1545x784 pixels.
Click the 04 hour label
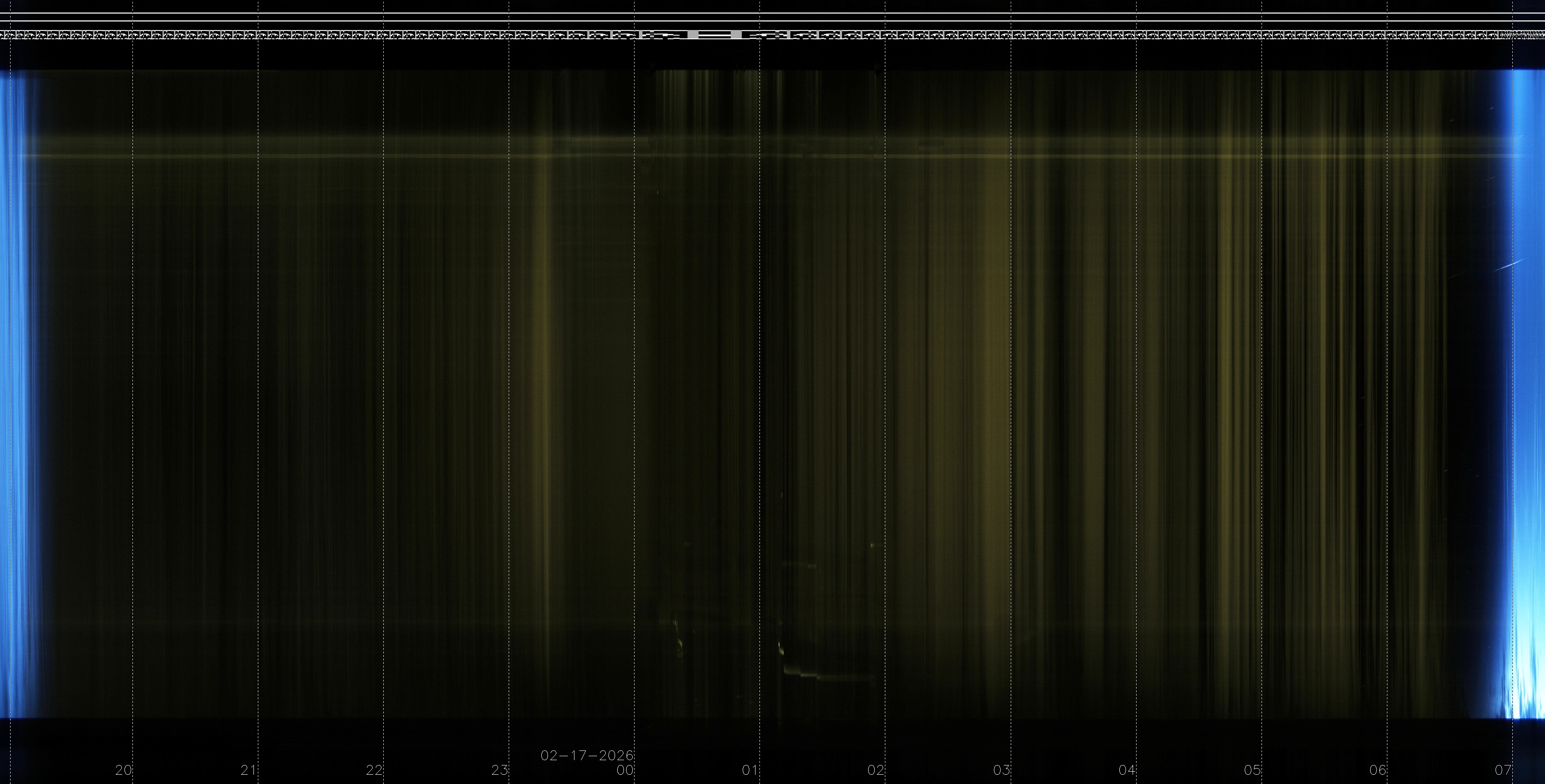[1127, 770]
